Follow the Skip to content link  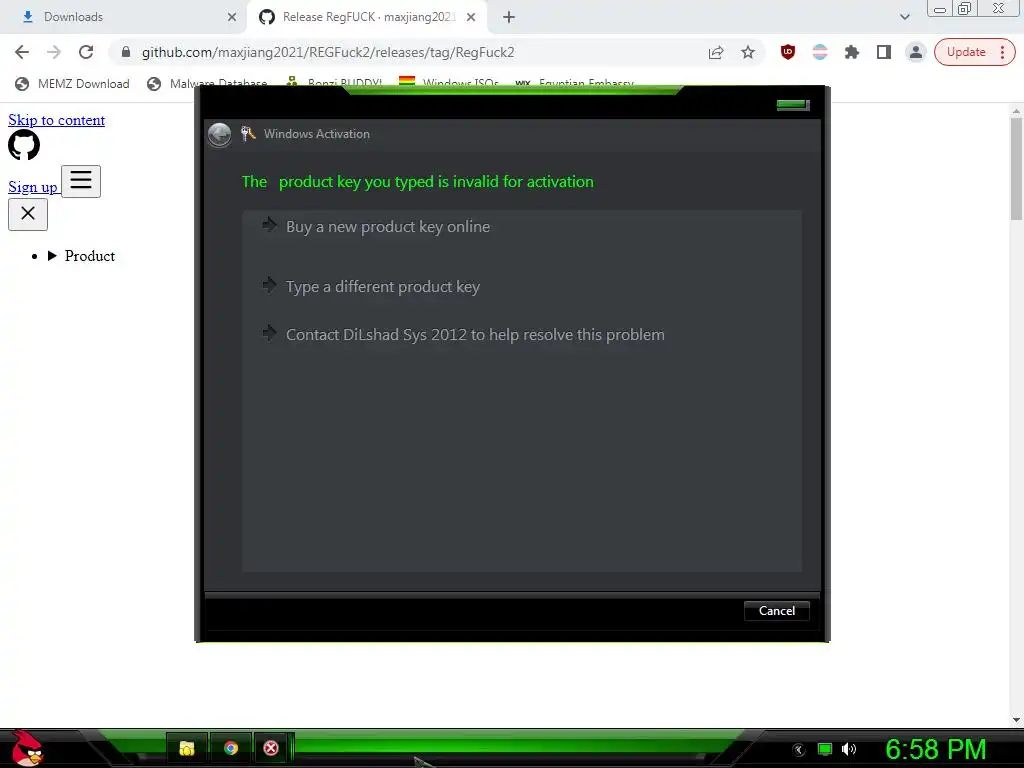56,120
